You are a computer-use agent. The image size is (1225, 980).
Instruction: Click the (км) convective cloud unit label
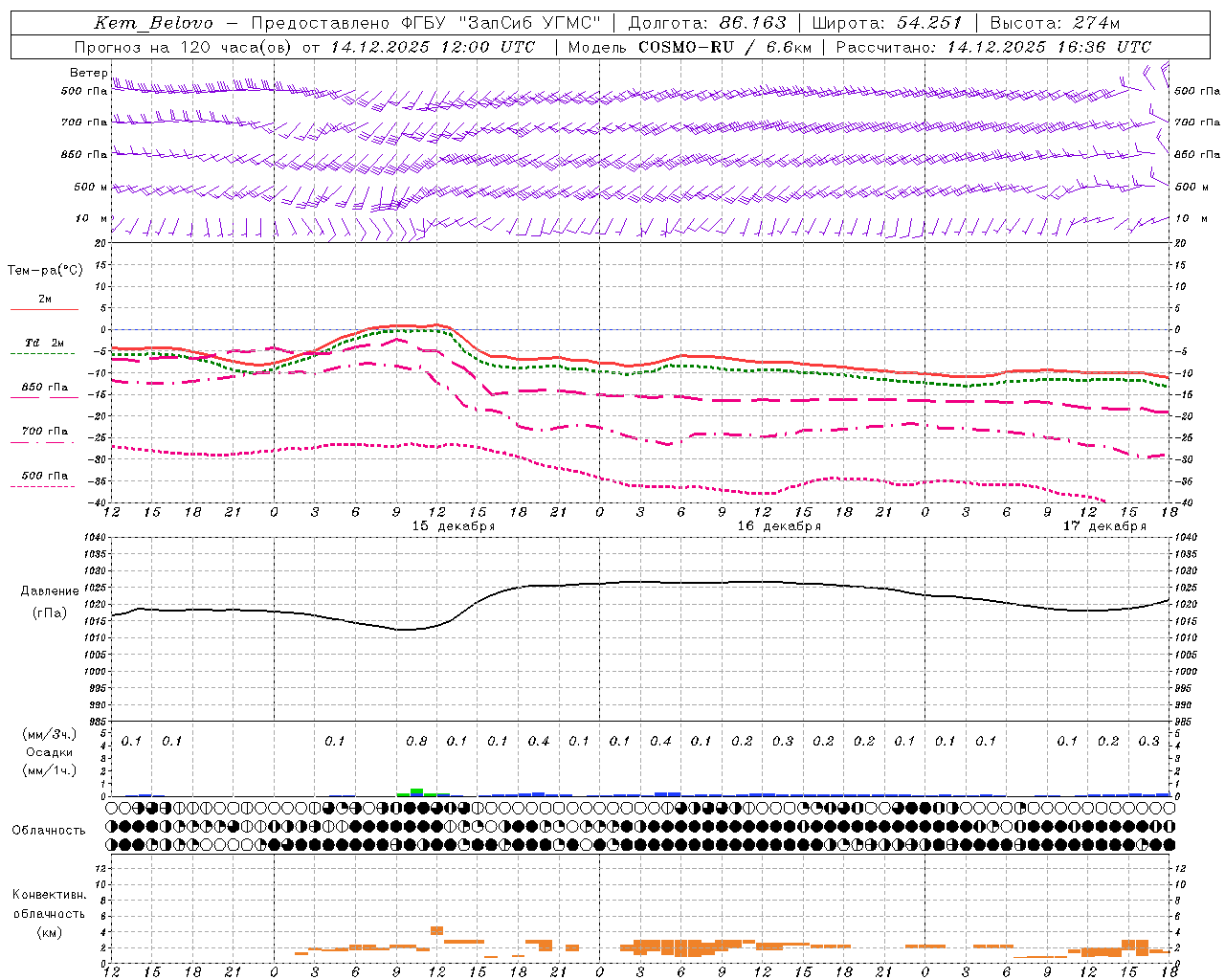coord(49,932)
